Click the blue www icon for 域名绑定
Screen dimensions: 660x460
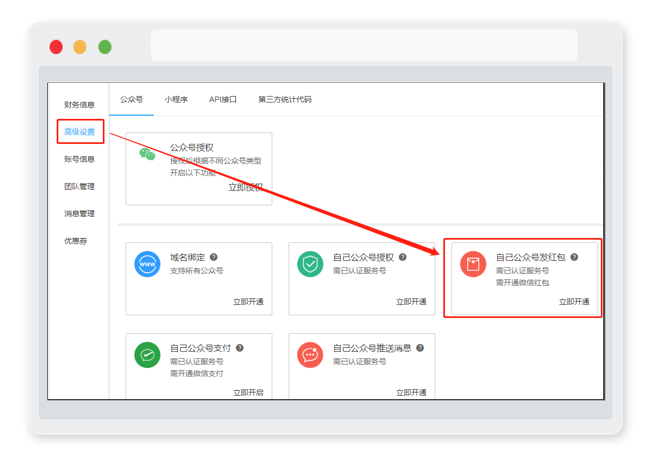147,264
